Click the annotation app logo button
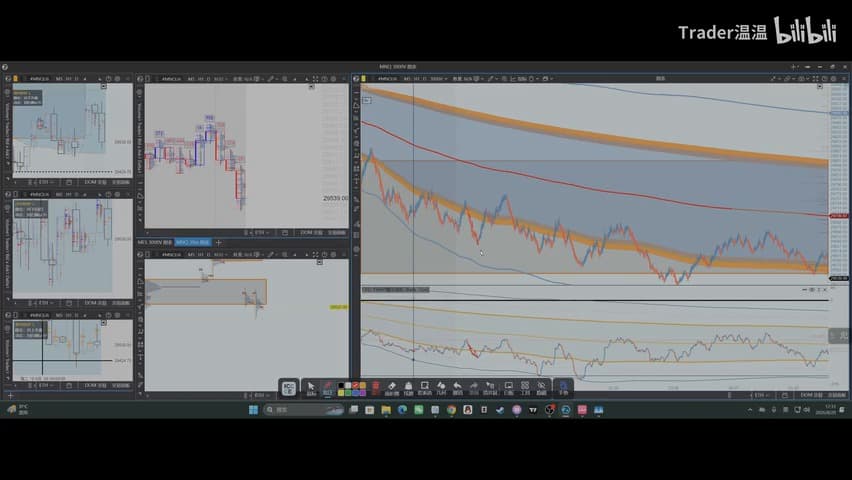 point(289,388)
